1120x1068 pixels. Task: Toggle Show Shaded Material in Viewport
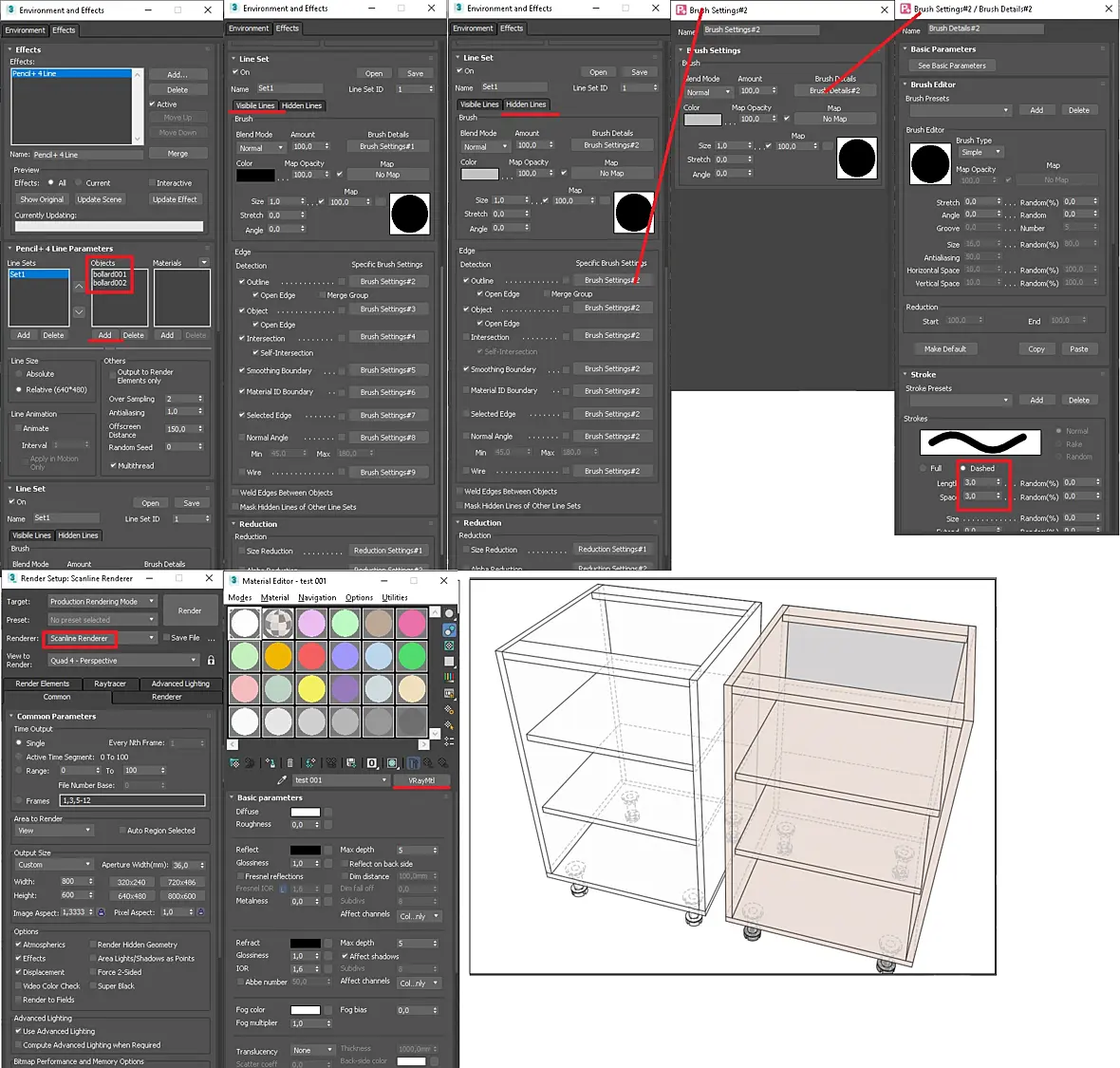click(x=392, y=763)
